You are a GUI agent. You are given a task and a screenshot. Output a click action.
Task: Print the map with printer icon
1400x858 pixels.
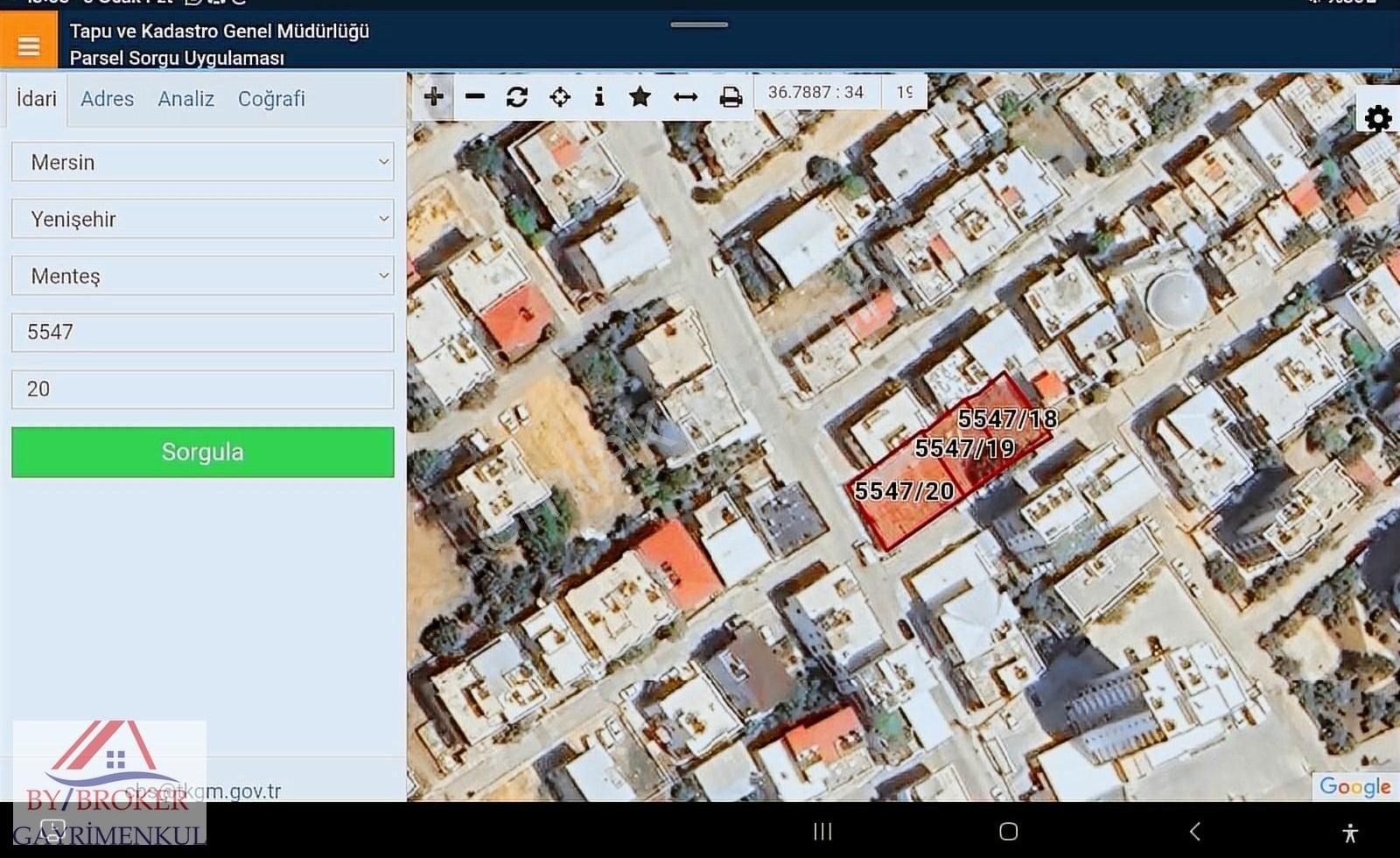pos(731,96)
